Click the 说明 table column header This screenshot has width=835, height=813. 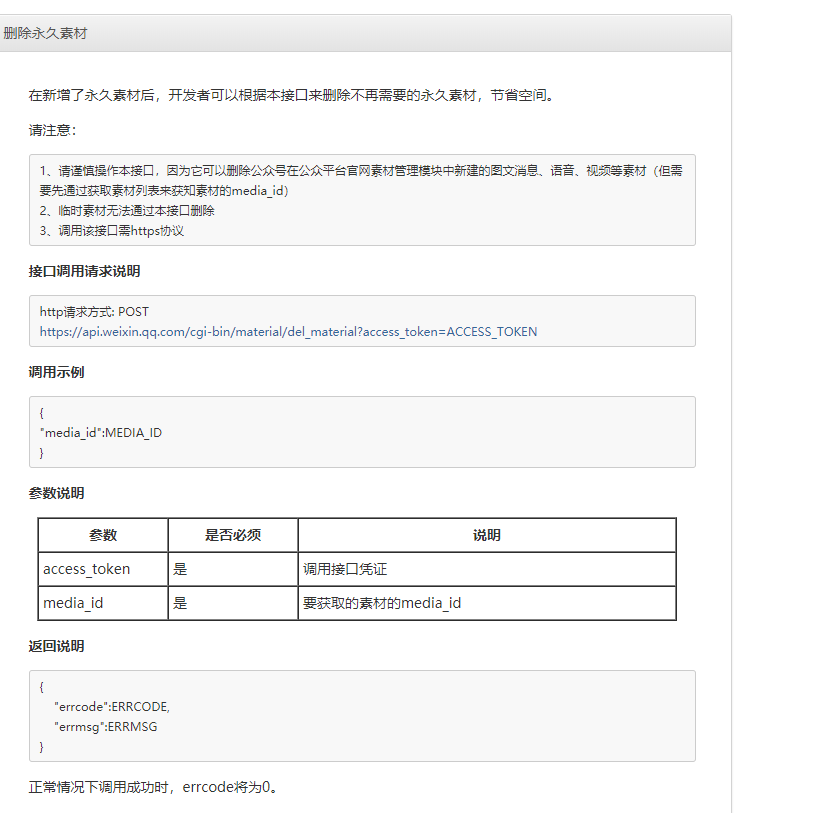(487, 535)
